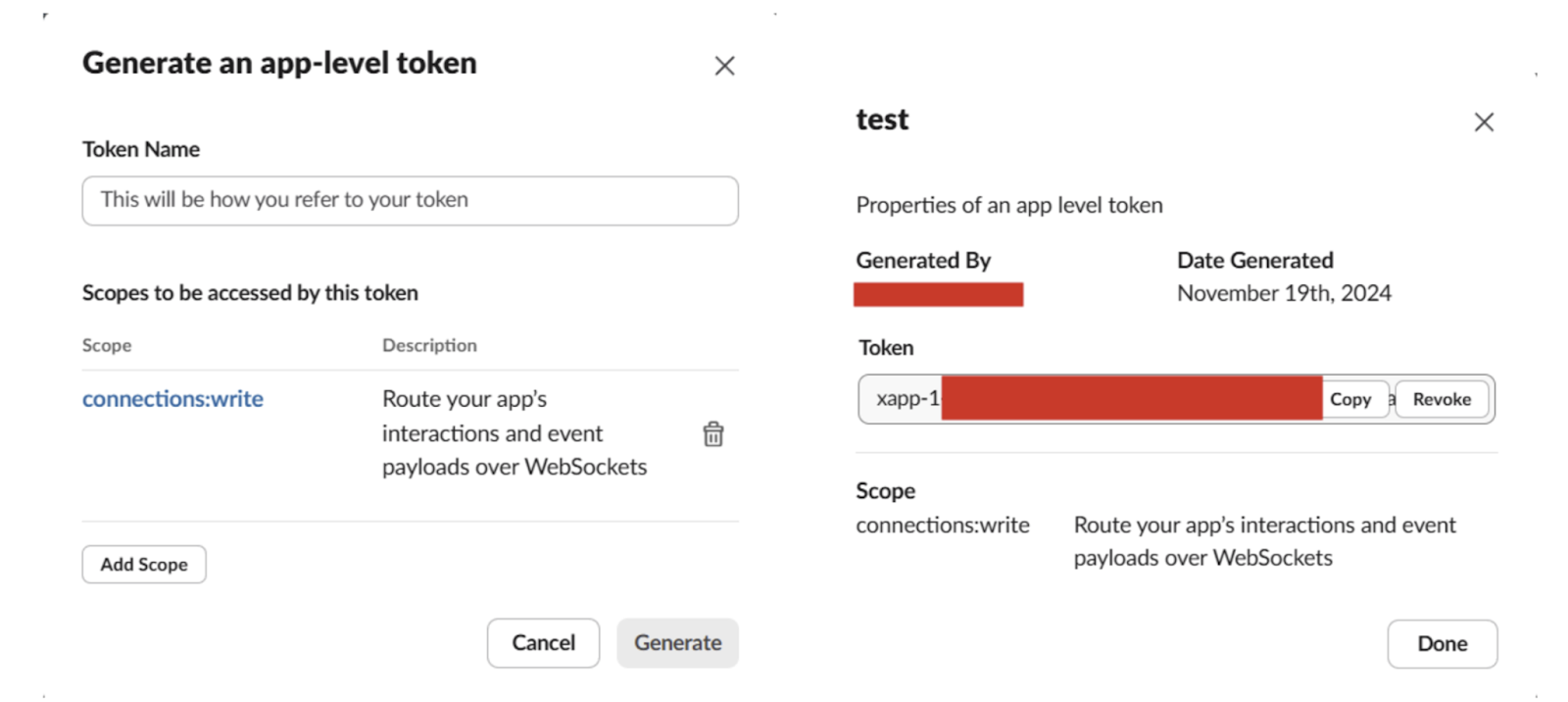Image resolution: width=1568 pixels, height=702 pixels.
Task: Select the xapp-1 token text field
Action: click(1090, 399)
